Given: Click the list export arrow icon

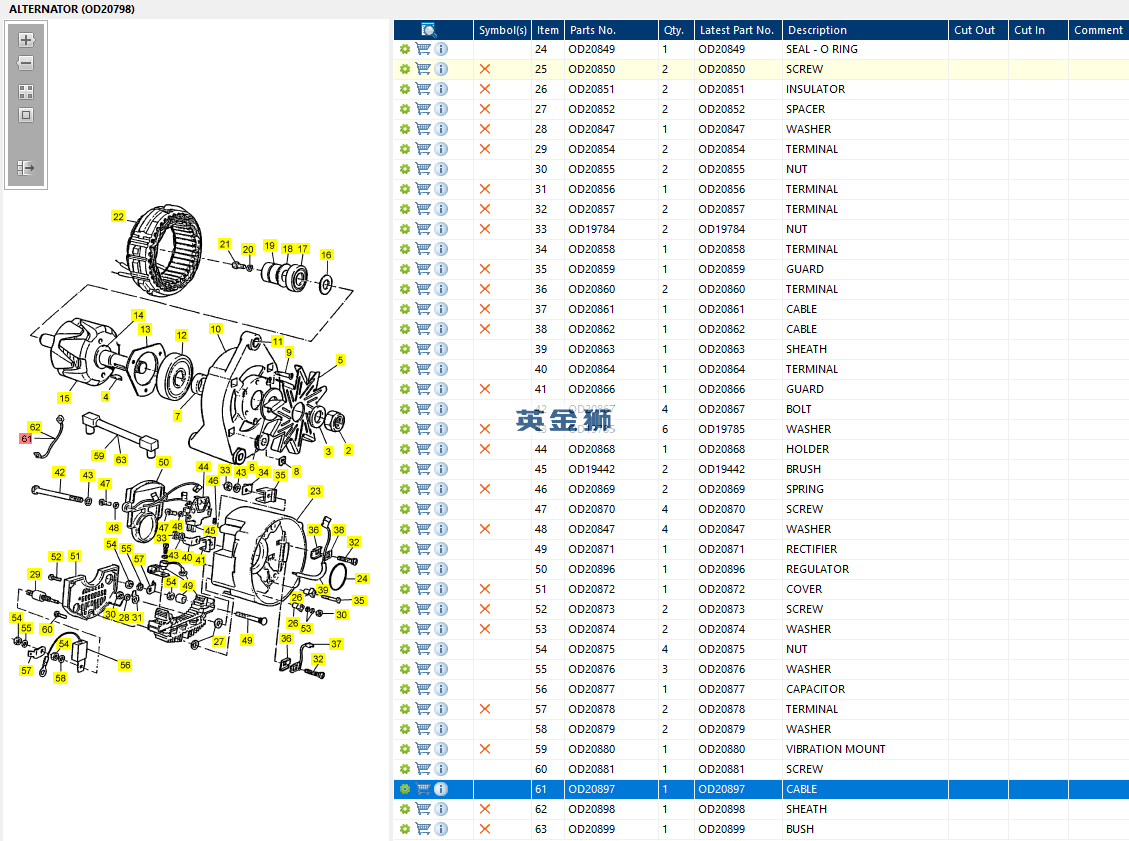Looking at the screenshot, I should click(26, 168).
